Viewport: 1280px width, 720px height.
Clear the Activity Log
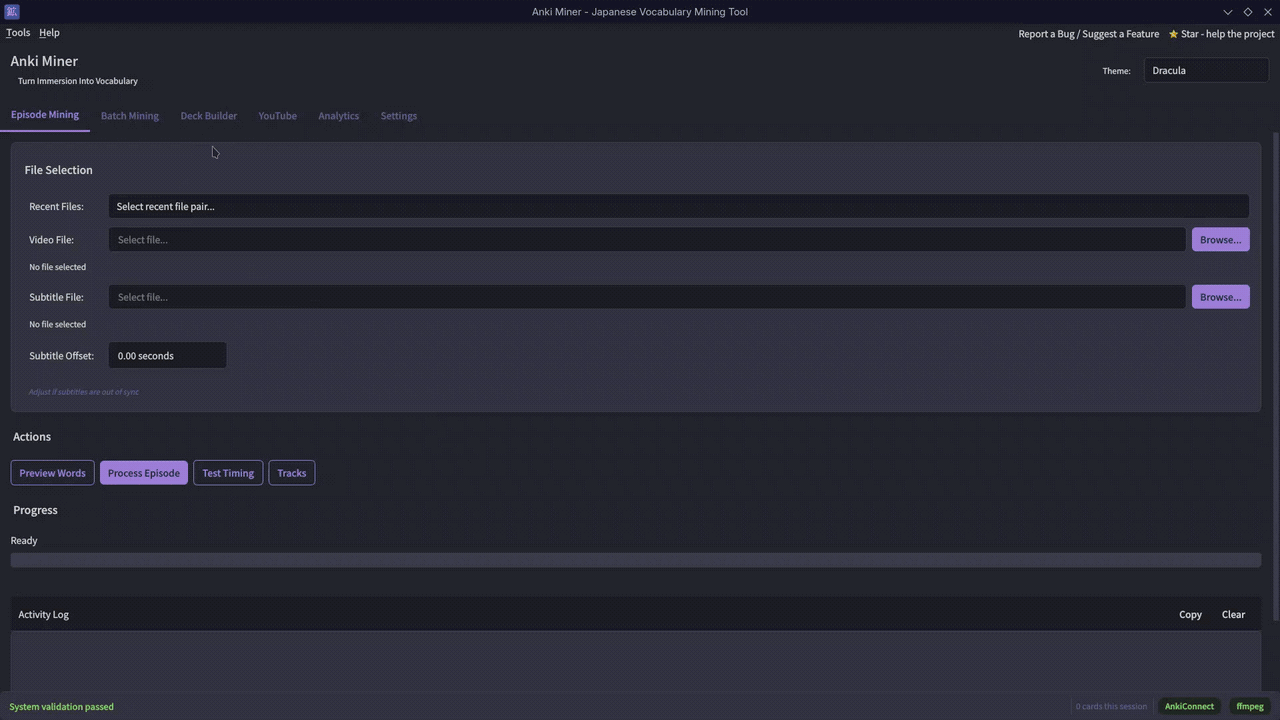pos(1233,615)
